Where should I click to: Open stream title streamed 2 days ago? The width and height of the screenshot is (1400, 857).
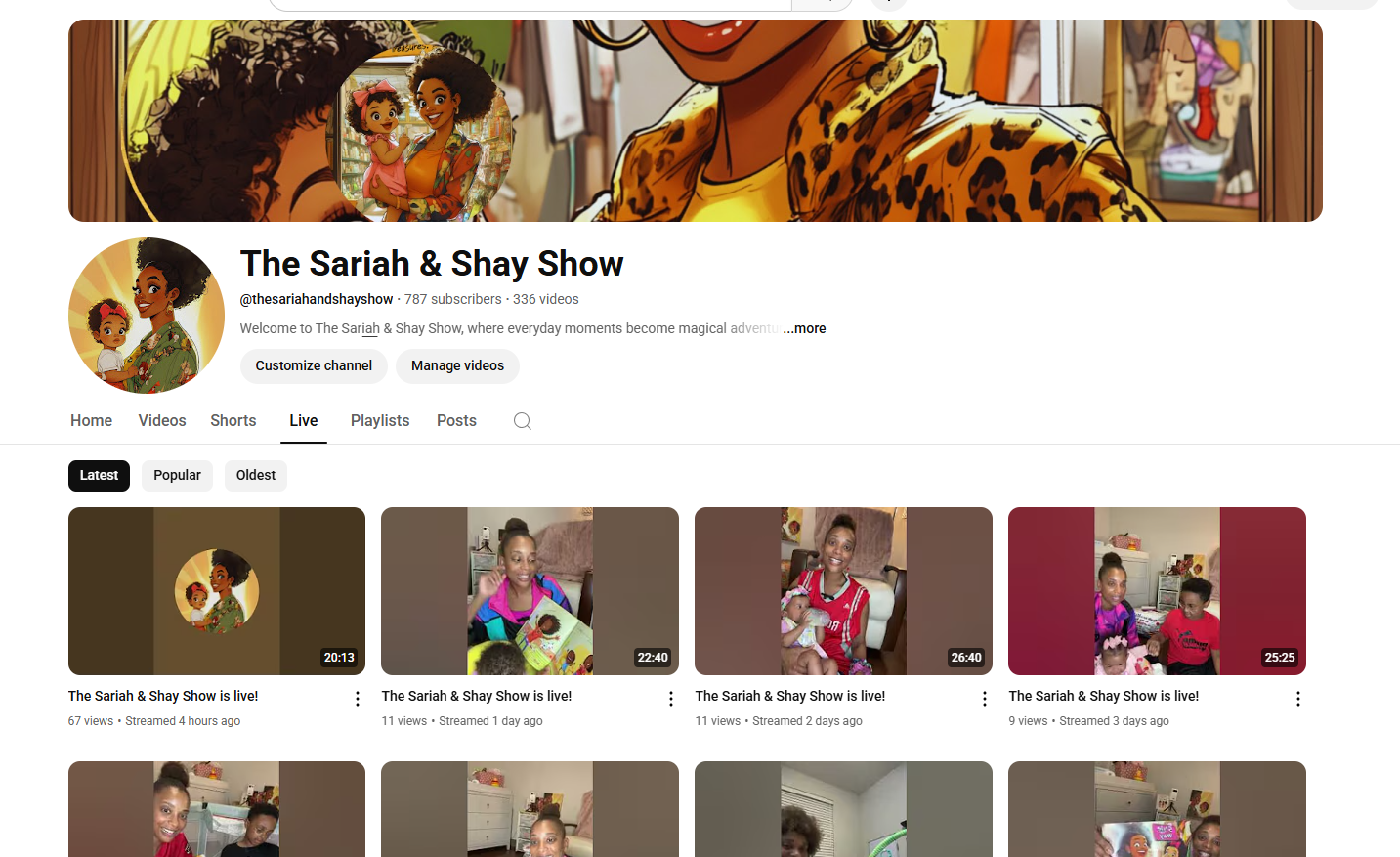[790, 696]
